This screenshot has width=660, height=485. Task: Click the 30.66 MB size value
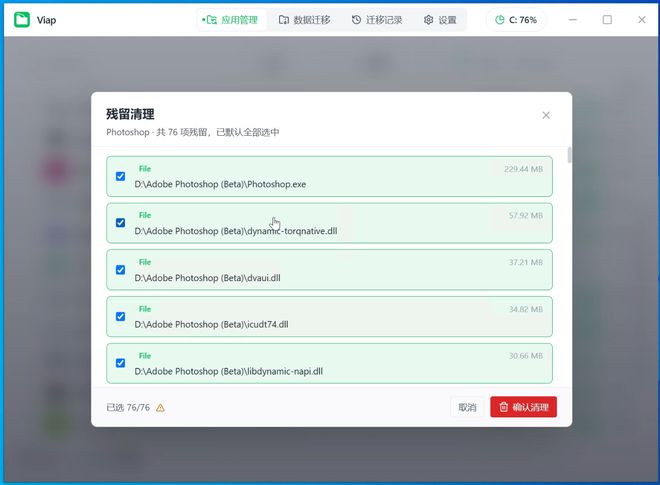(526, 356)
